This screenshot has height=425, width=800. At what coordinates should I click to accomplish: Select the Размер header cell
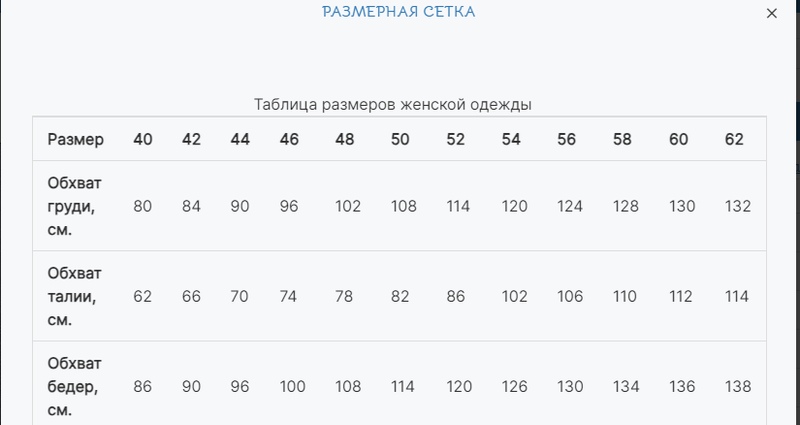tap(76, 139)
